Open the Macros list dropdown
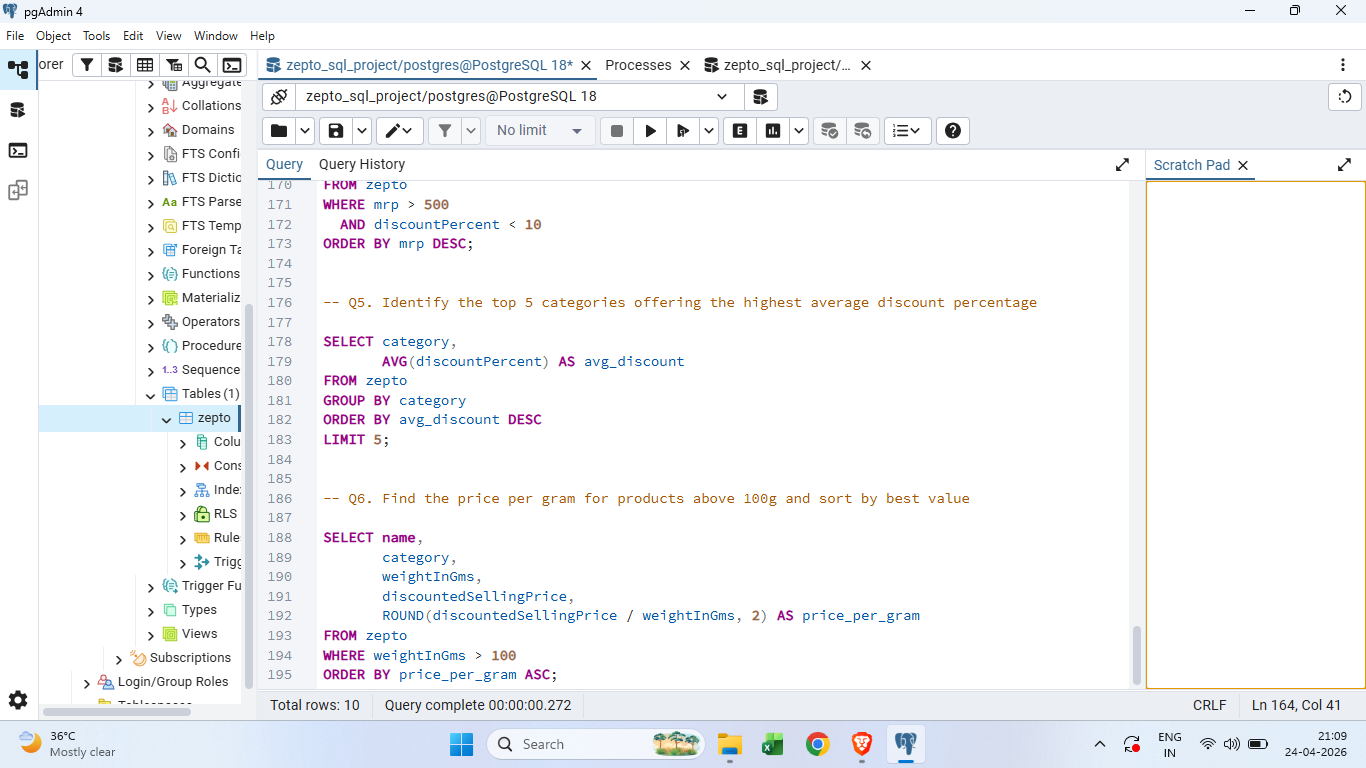 [x=908, y=130]
